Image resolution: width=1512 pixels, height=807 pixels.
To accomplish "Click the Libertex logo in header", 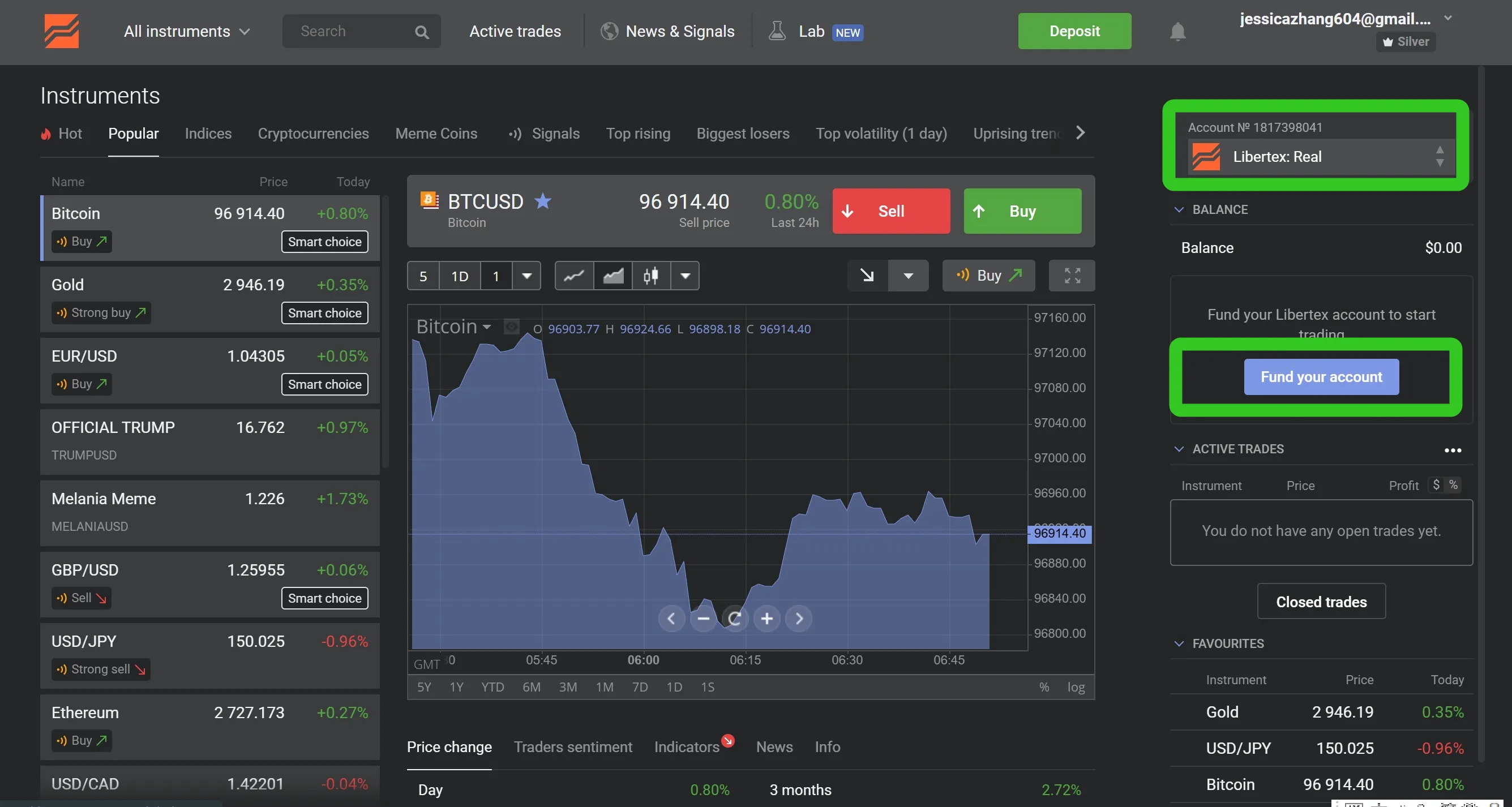I will (62, 31).
